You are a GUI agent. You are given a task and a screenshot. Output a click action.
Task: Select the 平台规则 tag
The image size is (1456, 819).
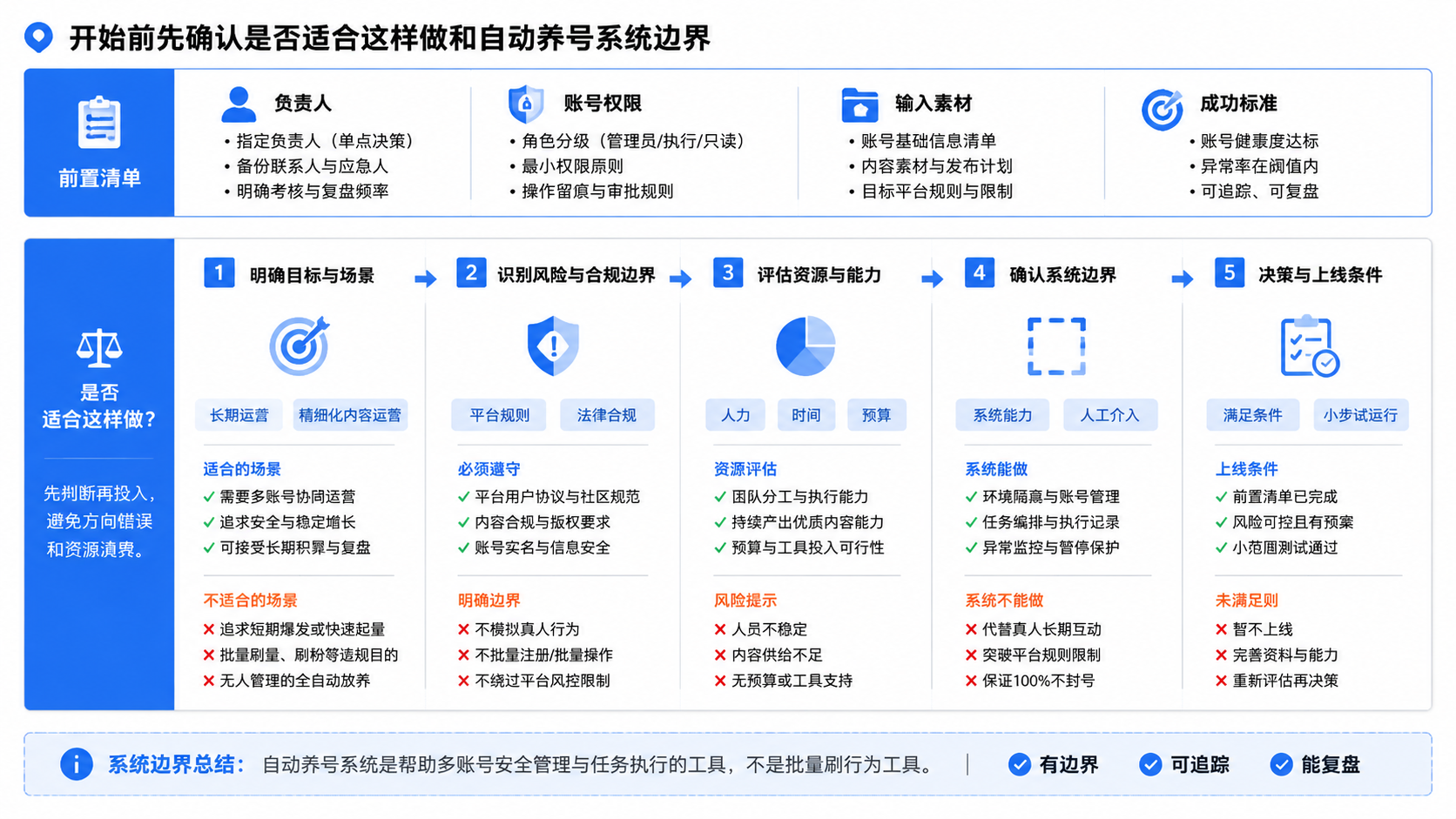[x=499, y=415]
